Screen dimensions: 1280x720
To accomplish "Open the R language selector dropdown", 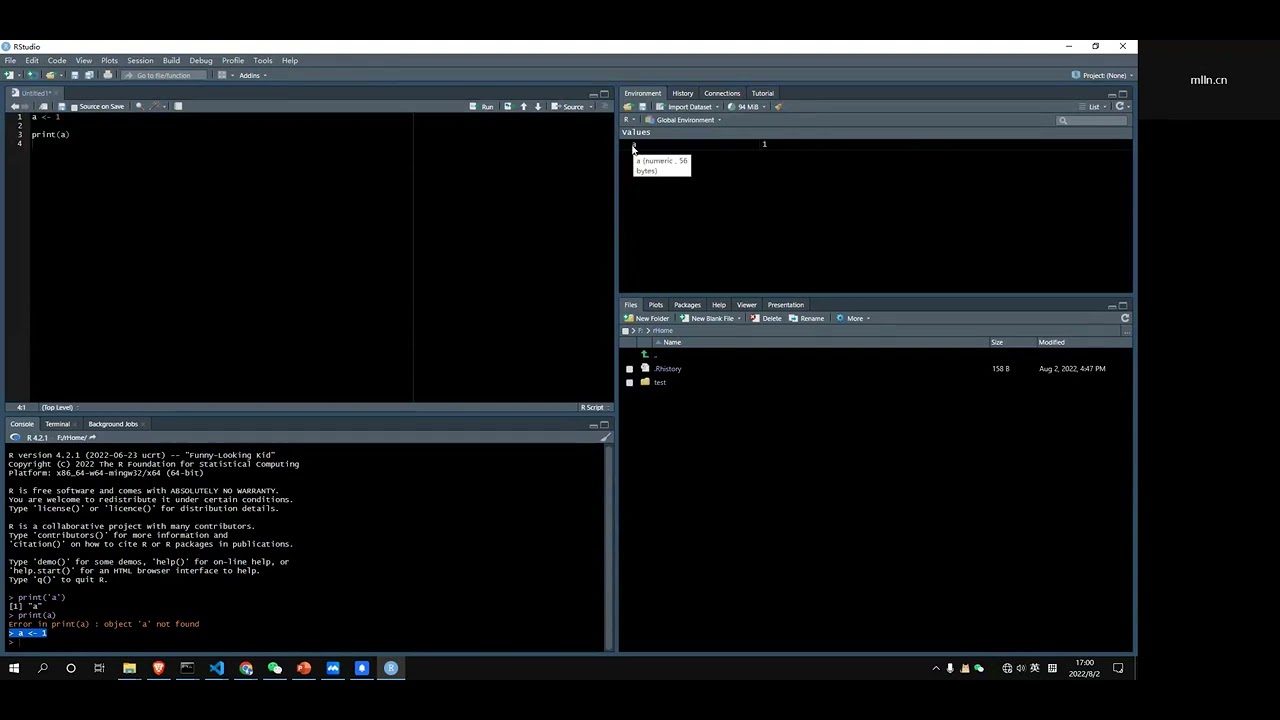I will pyautogui.click(x=630, y=120).
